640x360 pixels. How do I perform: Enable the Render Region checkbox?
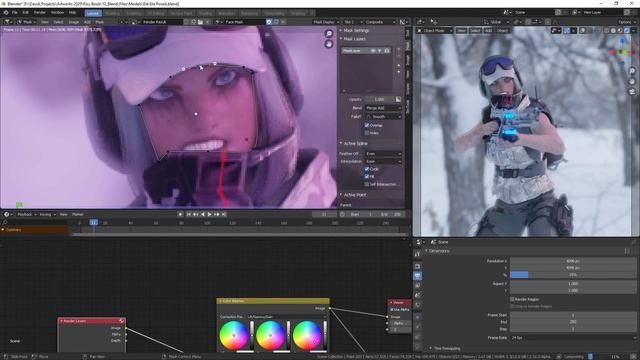tap(512, 299)
